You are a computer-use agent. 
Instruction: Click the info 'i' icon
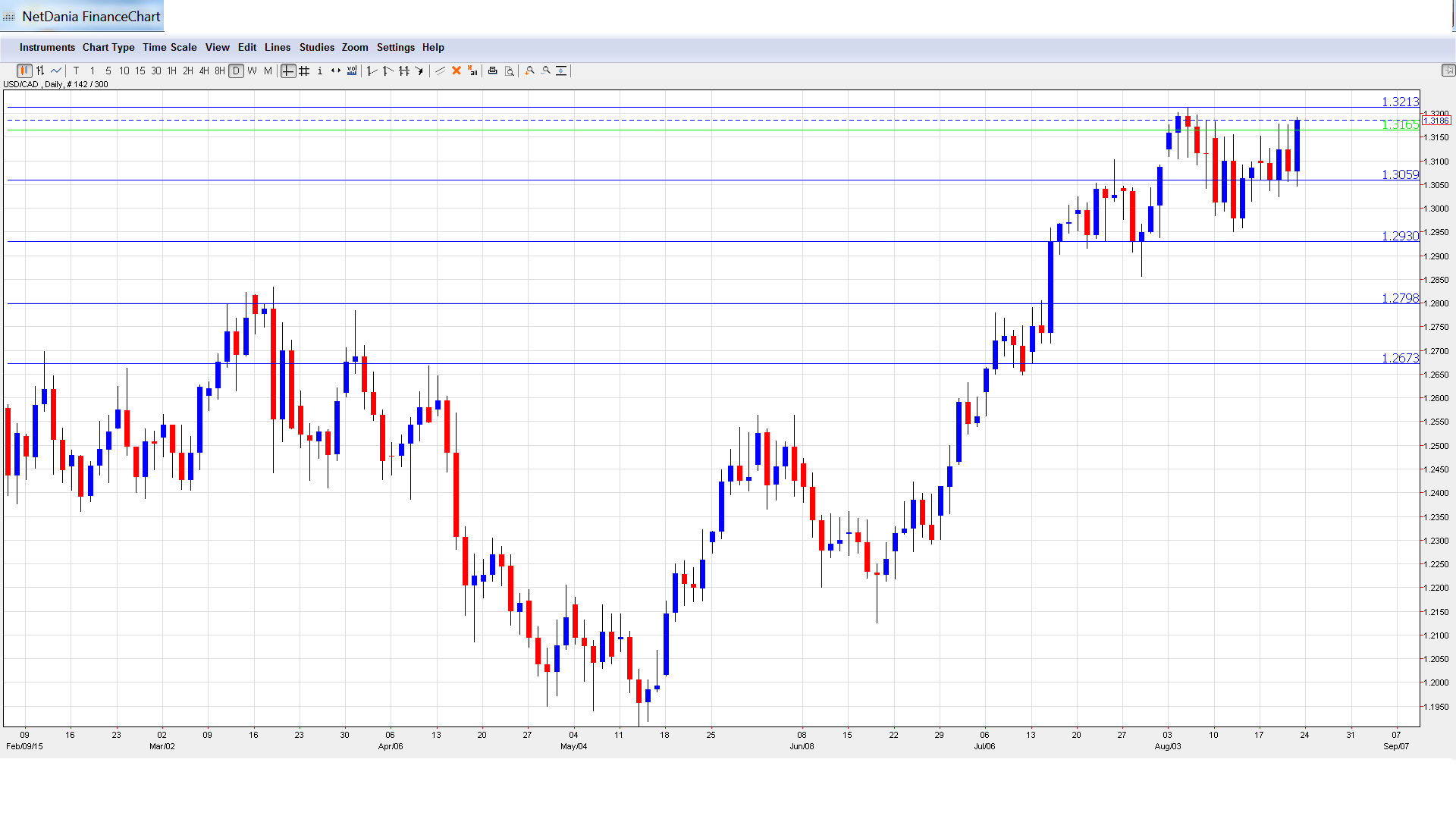[x=320, y=71]
